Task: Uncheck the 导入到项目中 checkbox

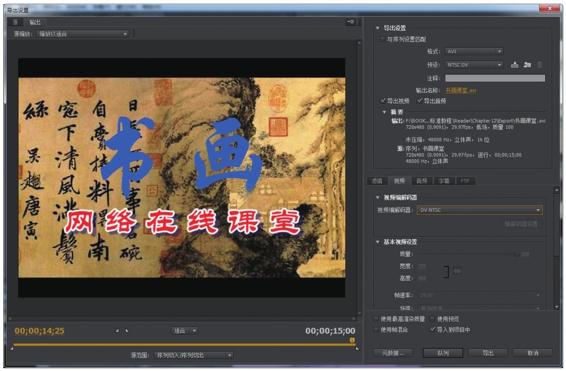Action: (x=432, y=329)
